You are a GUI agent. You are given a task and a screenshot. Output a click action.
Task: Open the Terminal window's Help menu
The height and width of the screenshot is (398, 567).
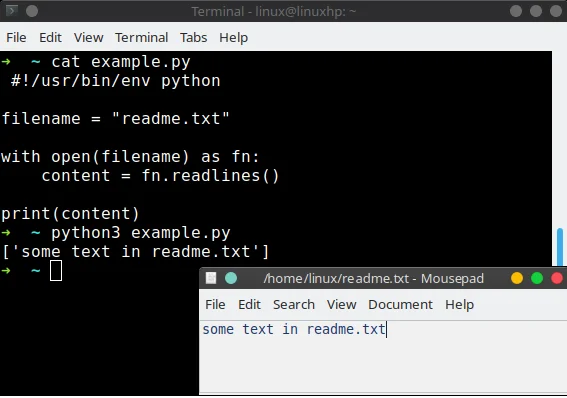233,38
